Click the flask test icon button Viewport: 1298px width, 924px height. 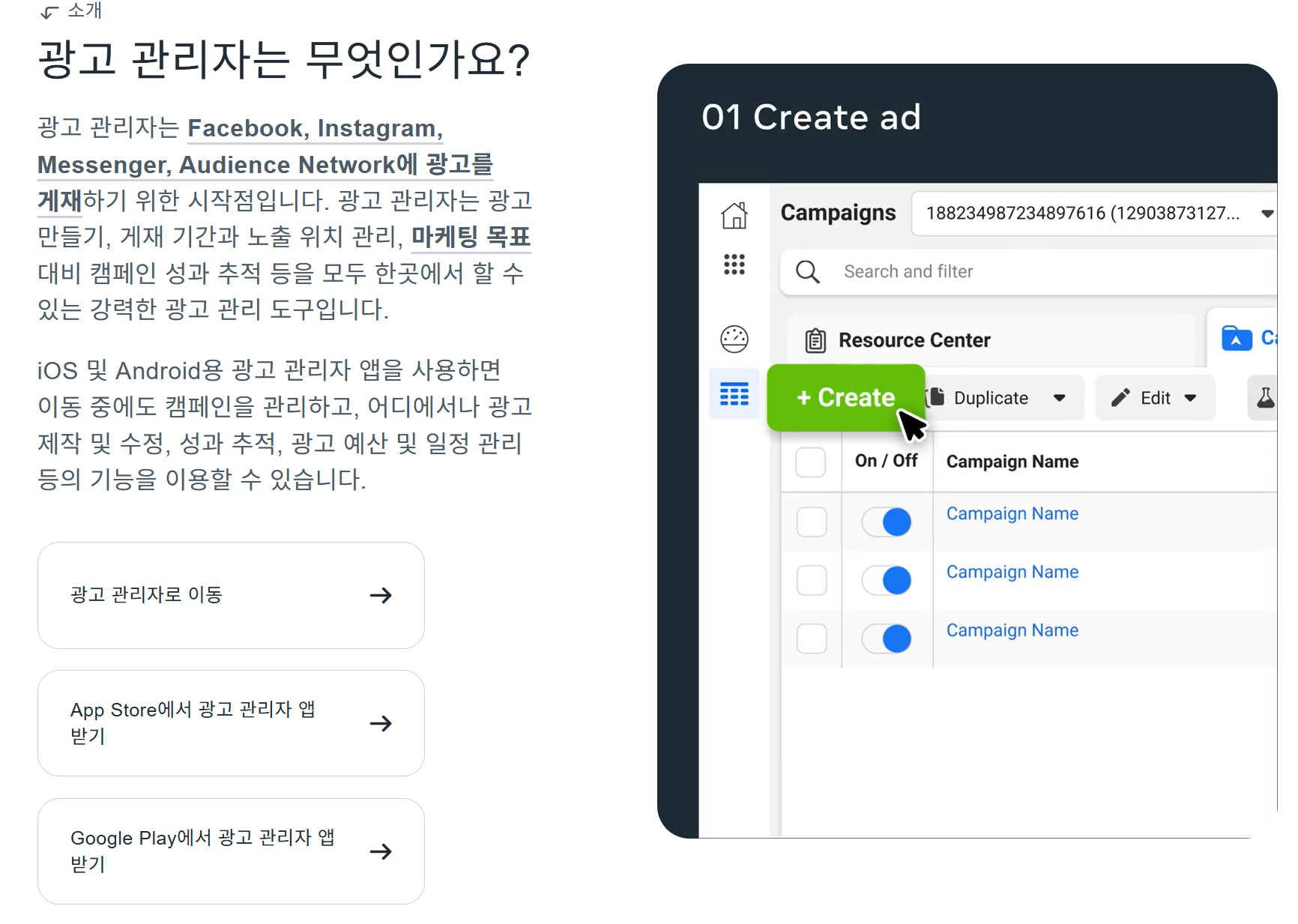pos(1265,398)
